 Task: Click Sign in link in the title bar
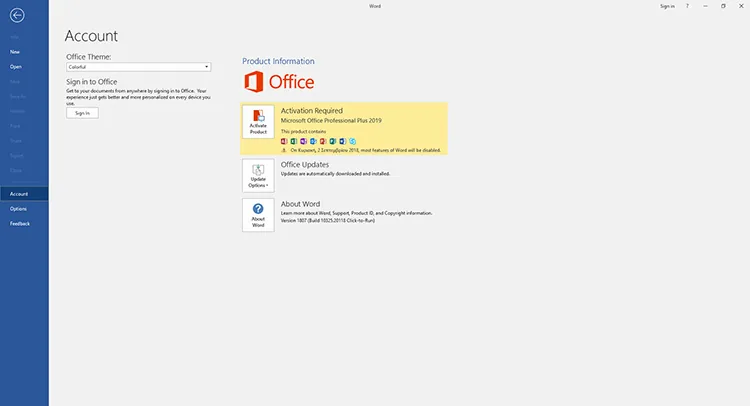[667, 6]
